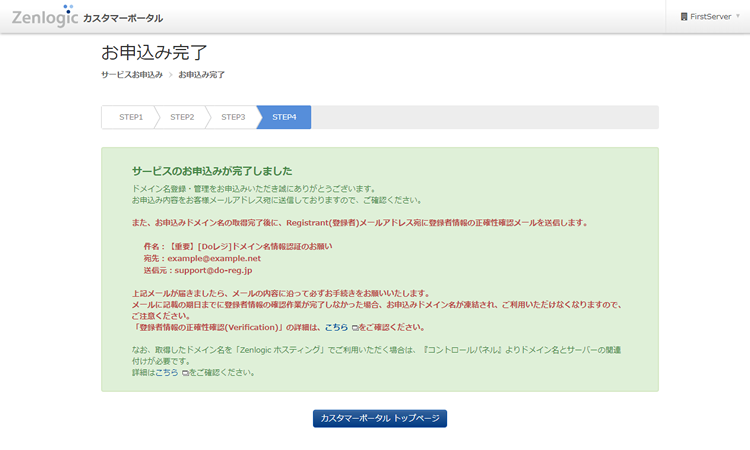Open the こちら link about Verification details
Screen dimensions: 750x450
click(336, 327)
